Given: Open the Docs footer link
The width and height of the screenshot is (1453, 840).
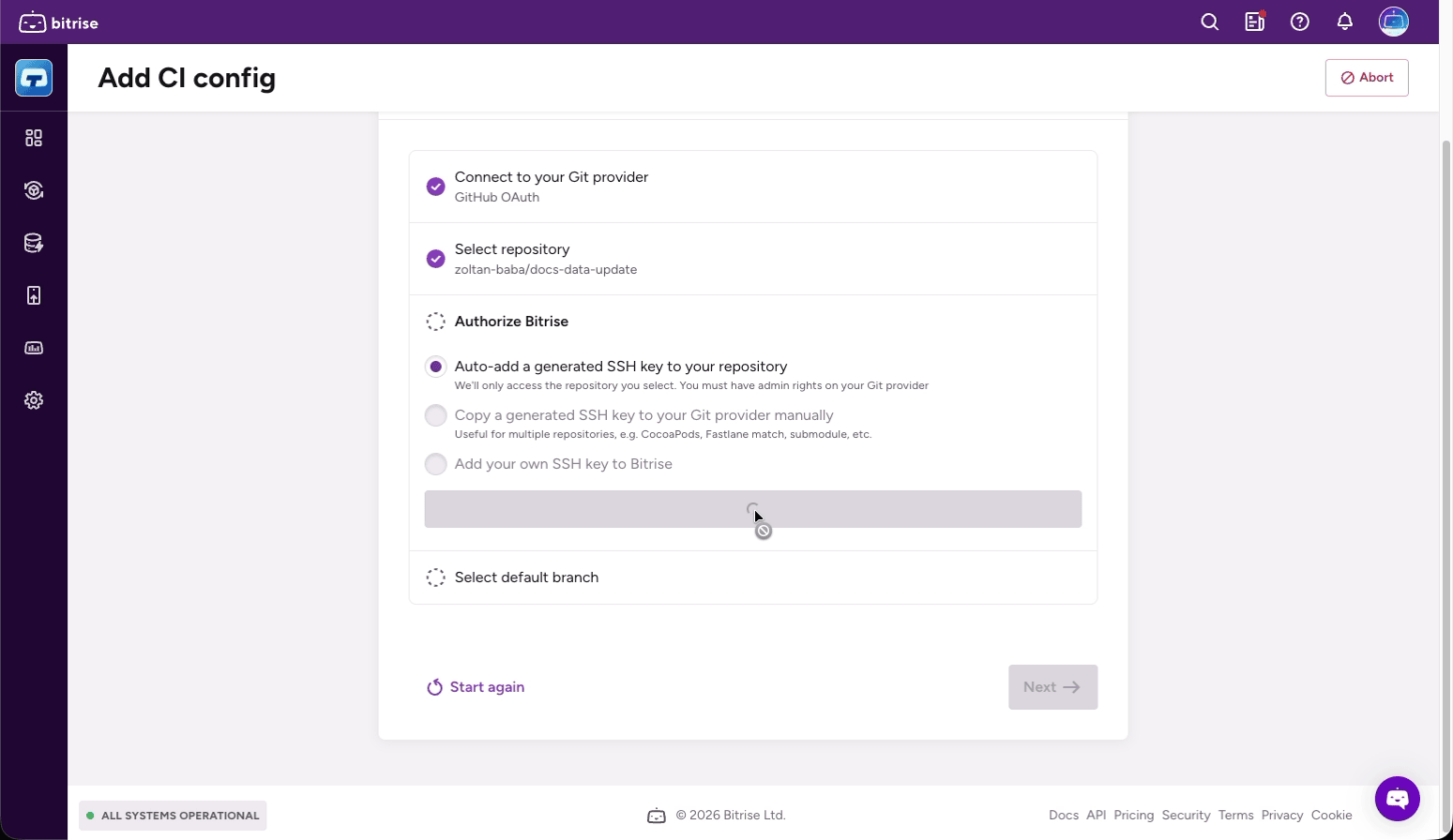Looking at the screenshot, I should (1064, 816).
